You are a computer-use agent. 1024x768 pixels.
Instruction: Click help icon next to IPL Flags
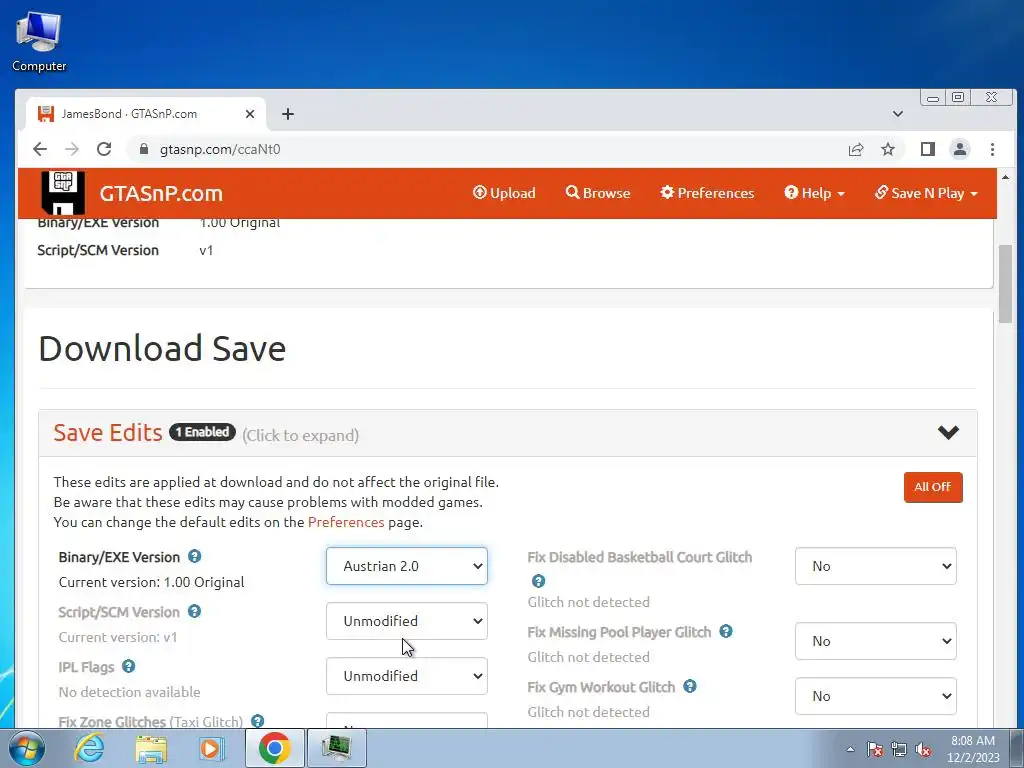(129, 666)
